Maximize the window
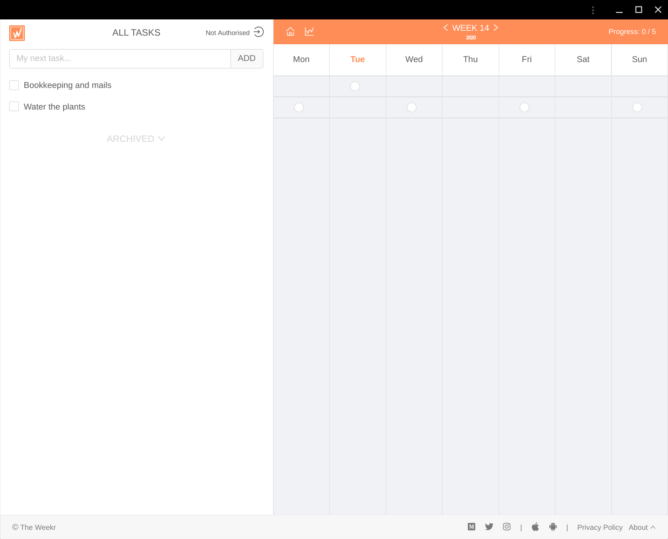Viewport: 668px width, 539px height. click(639, 10)
